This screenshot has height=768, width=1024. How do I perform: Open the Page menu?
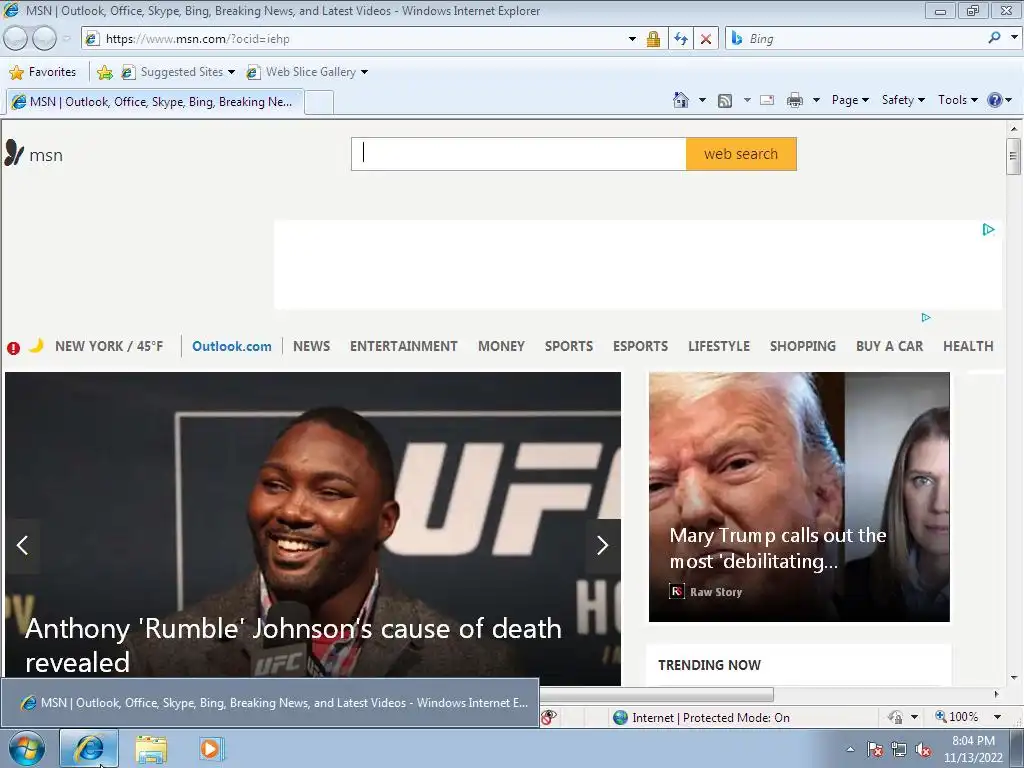pyautogui.click(x=850, y=100)
